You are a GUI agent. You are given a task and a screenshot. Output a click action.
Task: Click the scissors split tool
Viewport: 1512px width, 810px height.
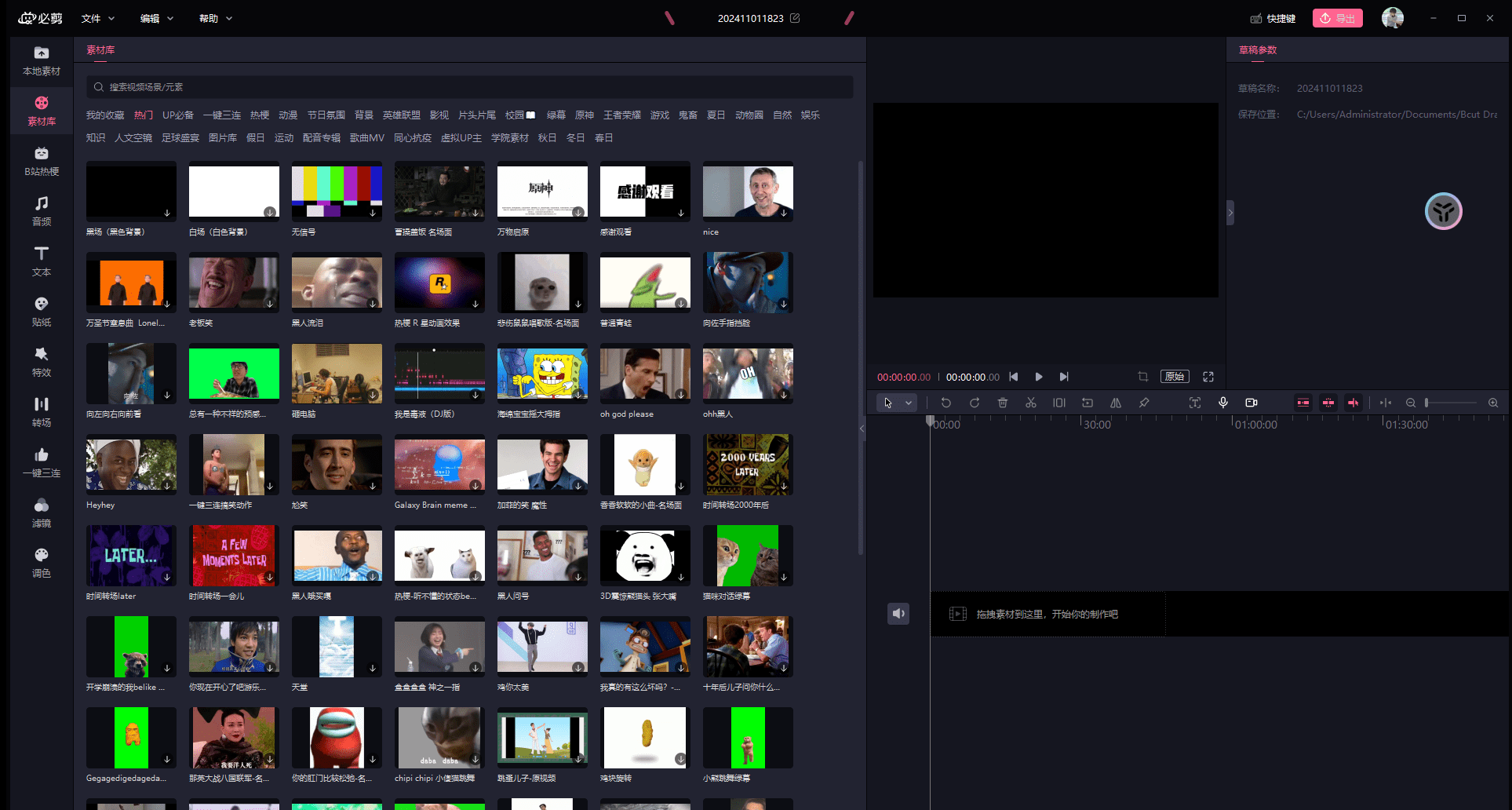(1031, 403)
